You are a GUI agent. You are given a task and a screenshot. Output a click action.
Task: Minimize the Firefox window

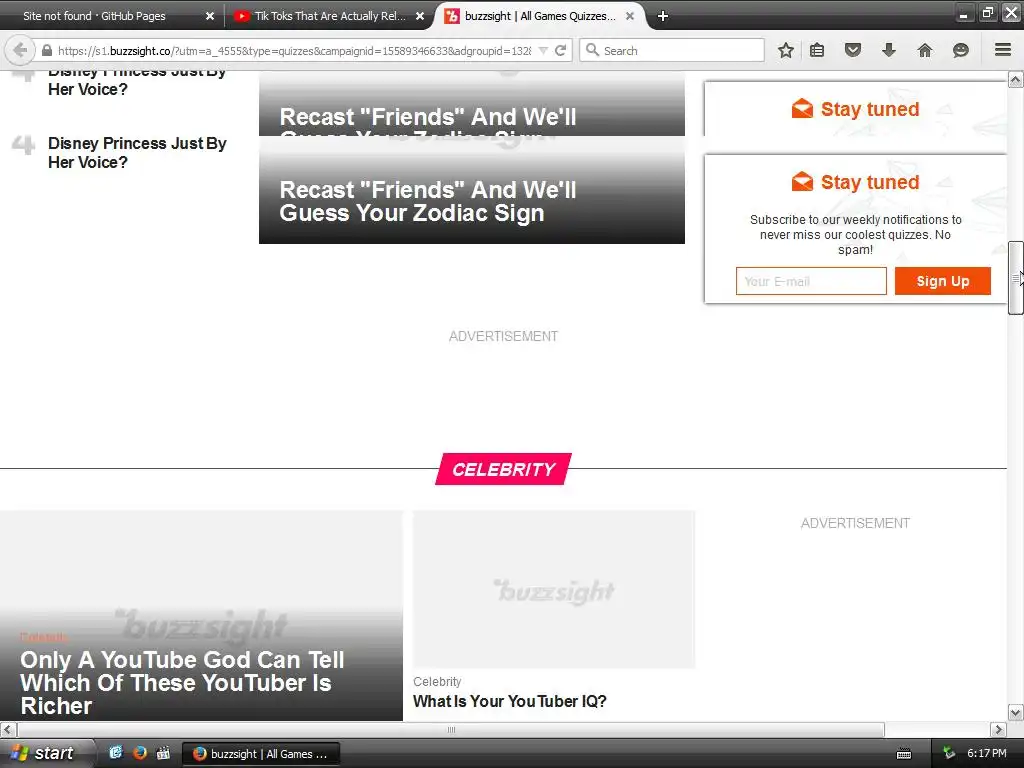pyautogui.click(x=963, y=13)
